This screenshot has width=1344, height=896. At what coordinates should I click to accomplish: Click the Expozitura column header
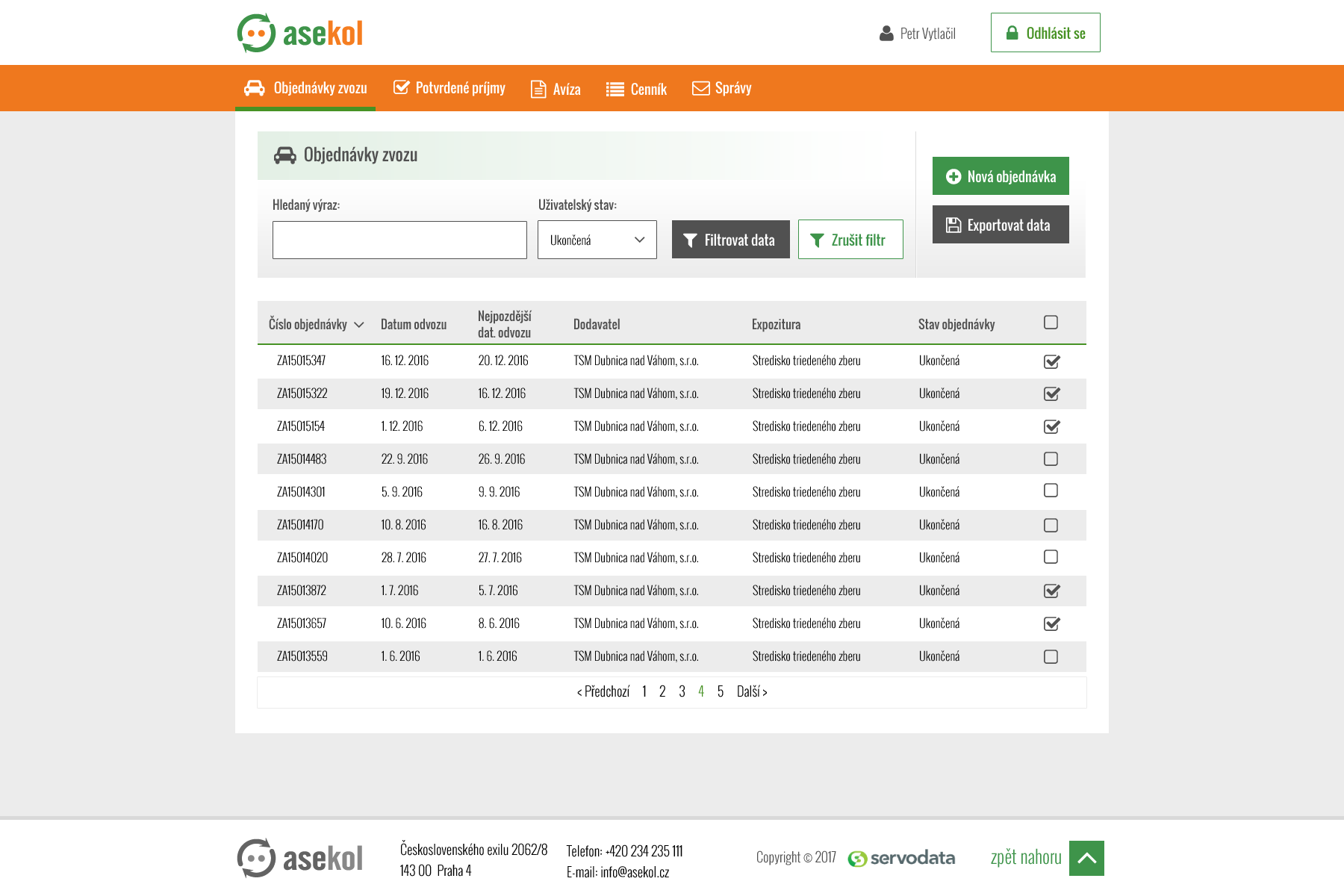tap(777, 325)
